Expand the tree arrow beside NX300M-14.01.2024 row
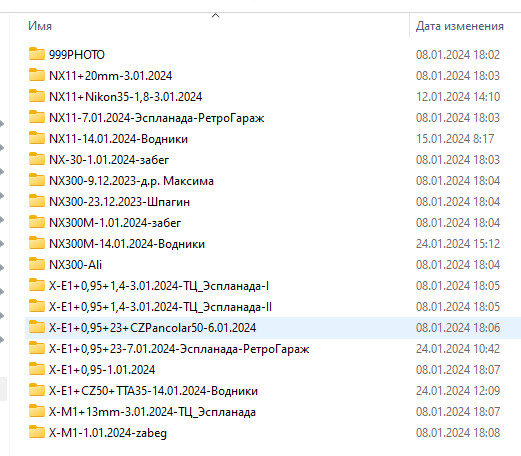The image size is (521, 456). 2,244
